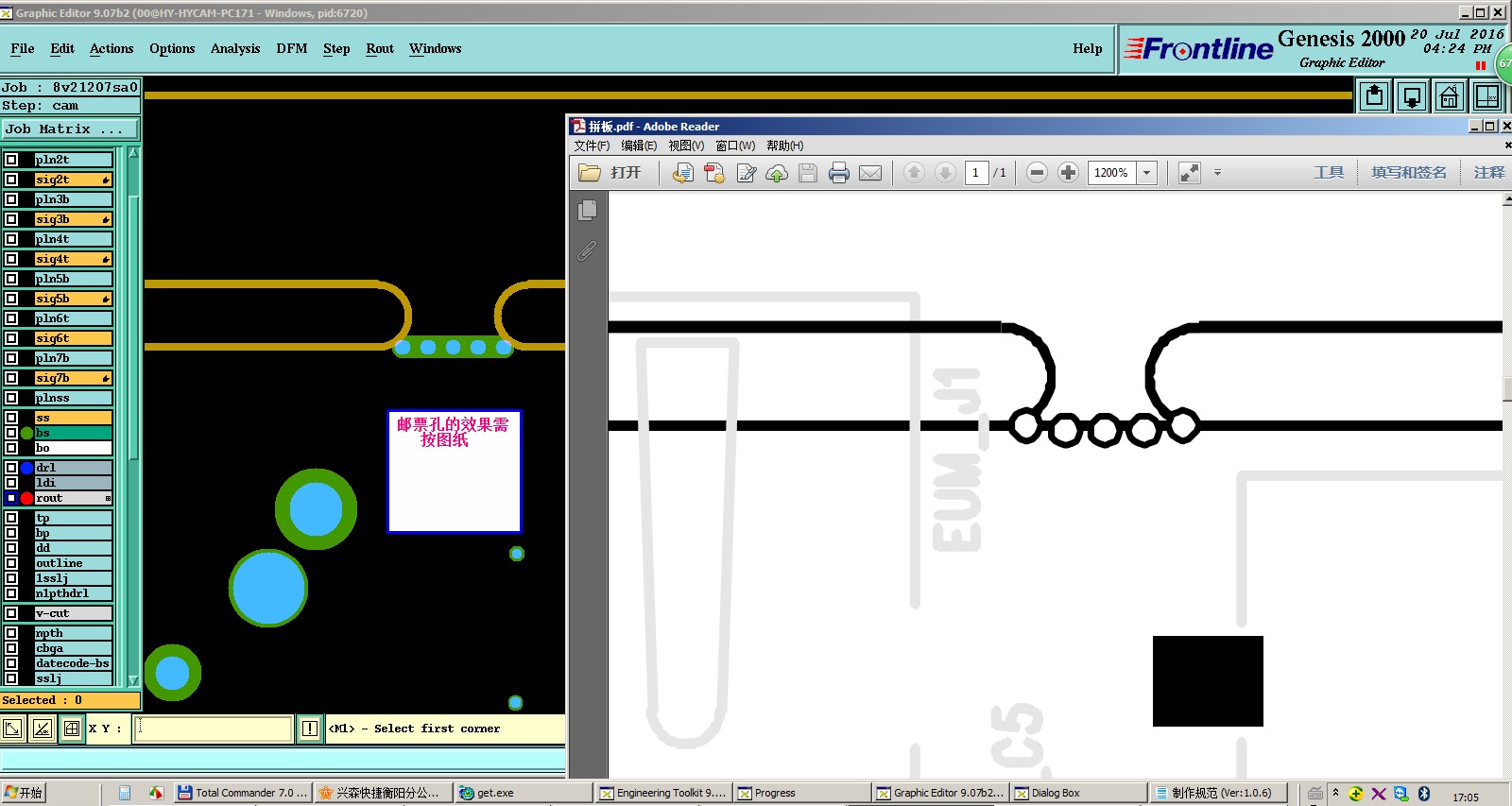Toggle display checkbox for layer v-cut
The width and height of the screenshot is (1512, 806).
pos(11,613)
